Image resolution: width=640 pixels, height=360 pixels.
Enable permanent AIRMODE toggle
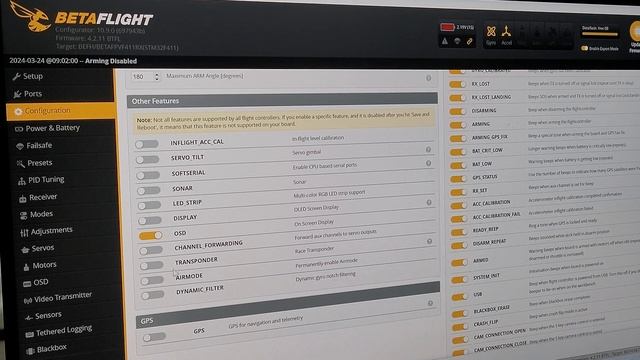152,281
